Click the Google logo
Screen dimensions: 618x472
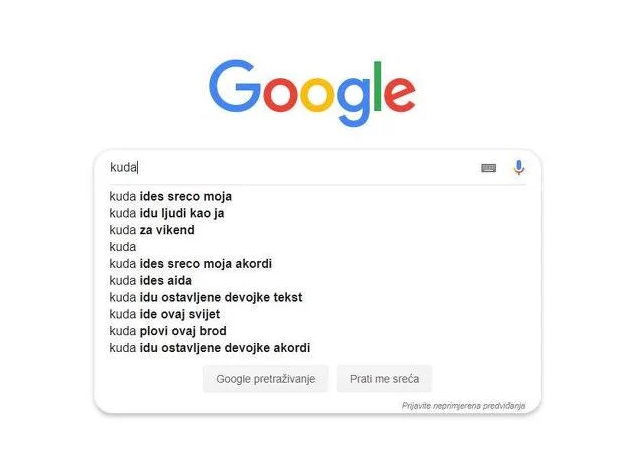(x=311, y=92)
